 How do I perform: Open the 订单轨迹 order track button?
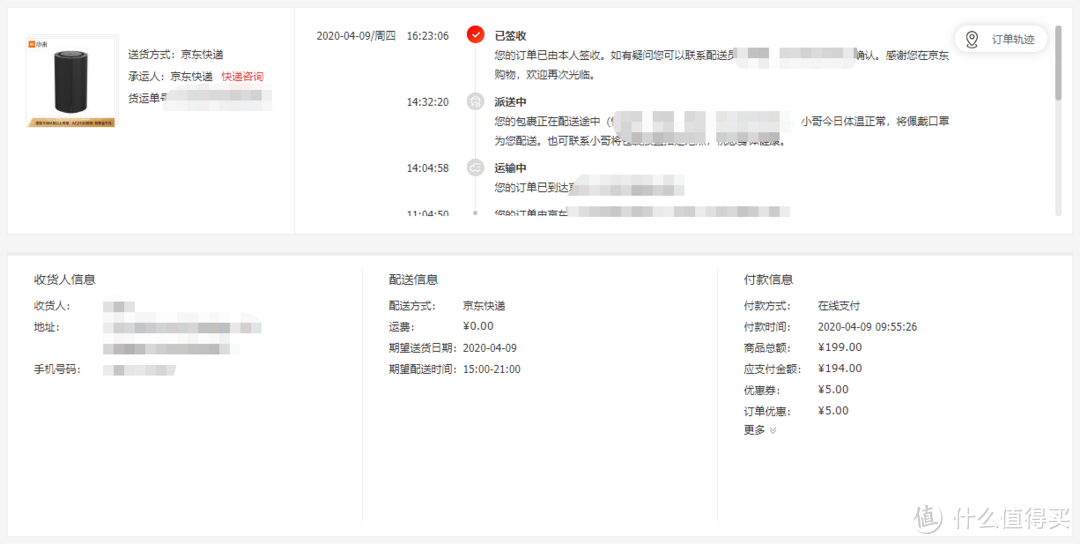point(1001,39)
